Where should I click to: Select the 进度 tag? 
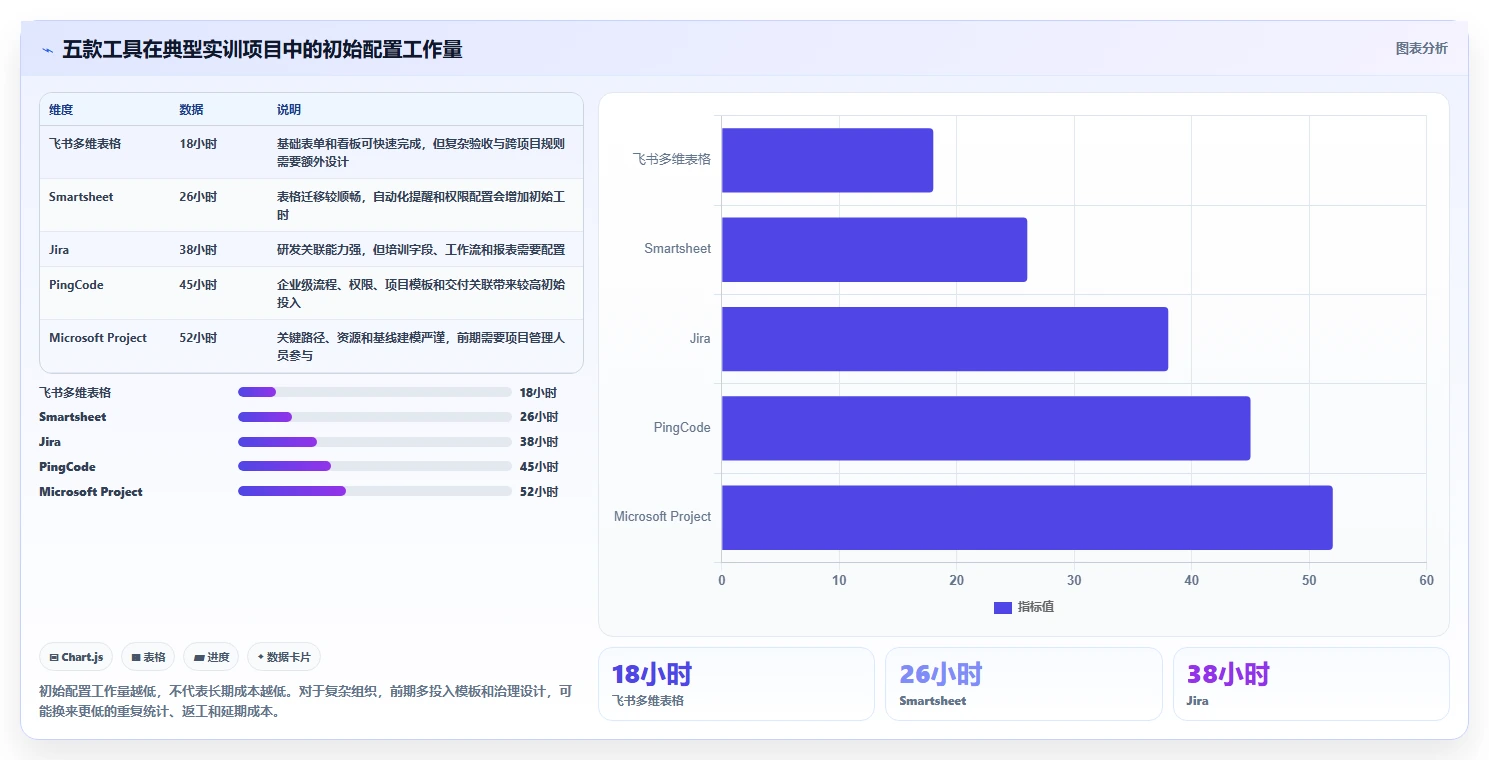(211, 657)
